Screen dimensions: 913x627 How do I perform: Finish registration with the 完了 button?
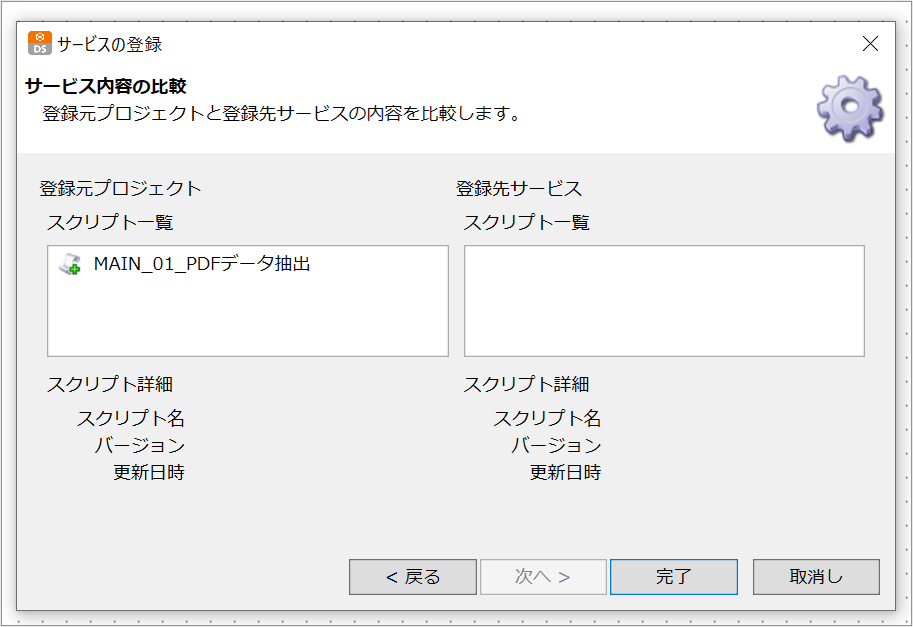(674, 577)
